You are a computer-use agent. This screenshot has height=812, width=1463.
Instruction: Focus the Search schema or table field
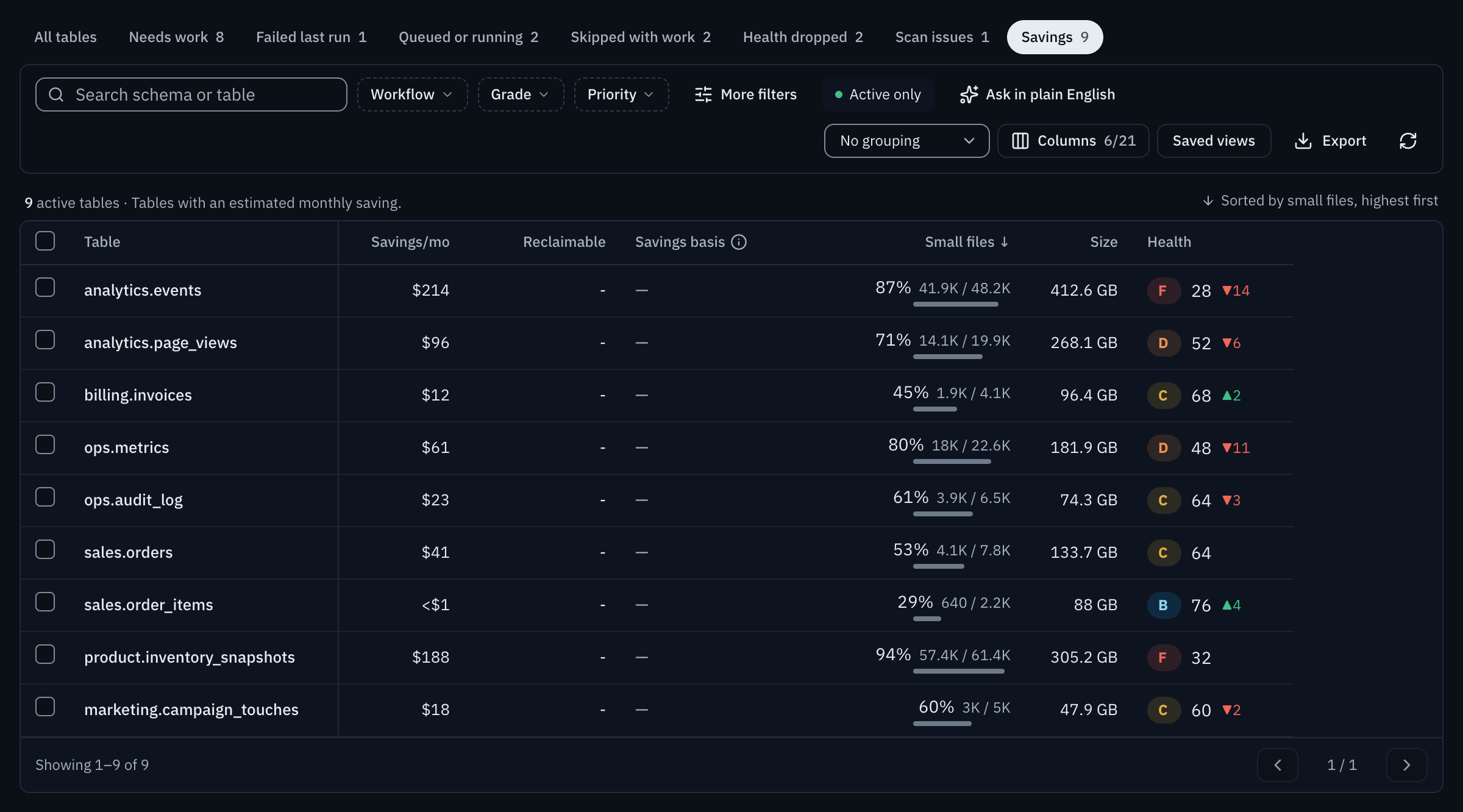pyautogui.click(x=191, y=94)
